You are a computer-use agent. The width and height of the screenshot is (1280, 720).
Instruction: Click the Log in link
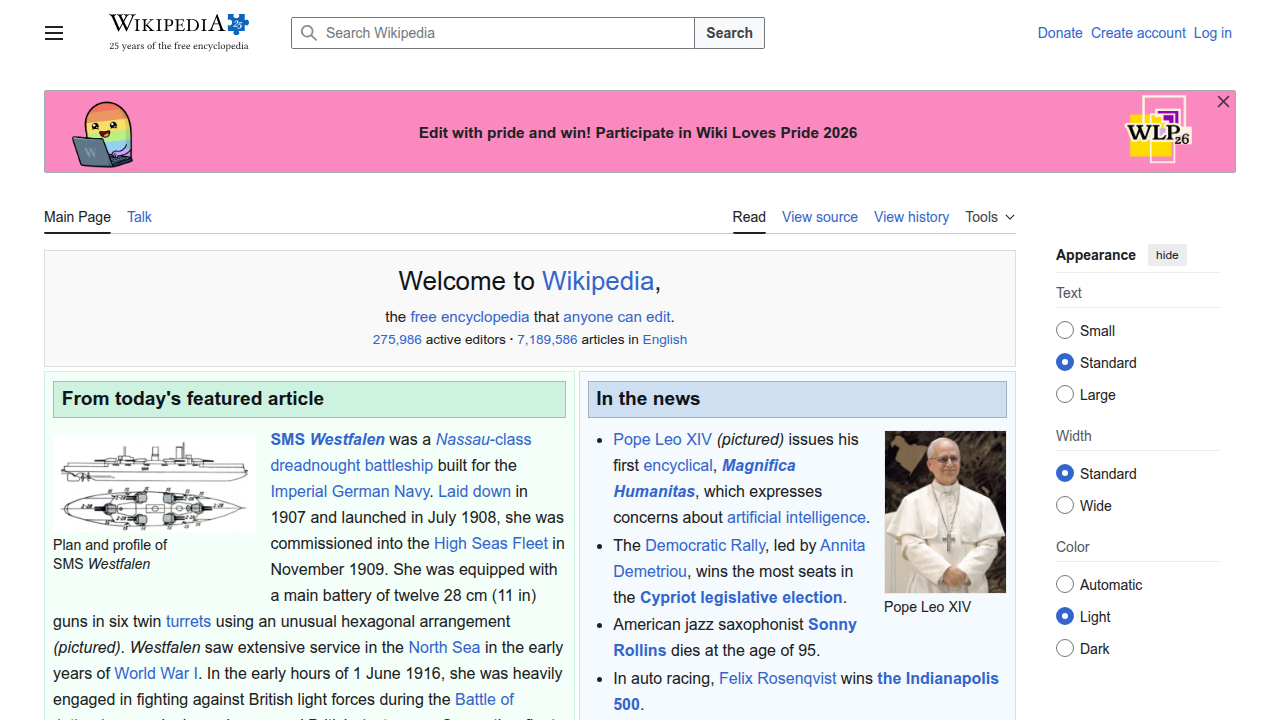coord(1212,33)
